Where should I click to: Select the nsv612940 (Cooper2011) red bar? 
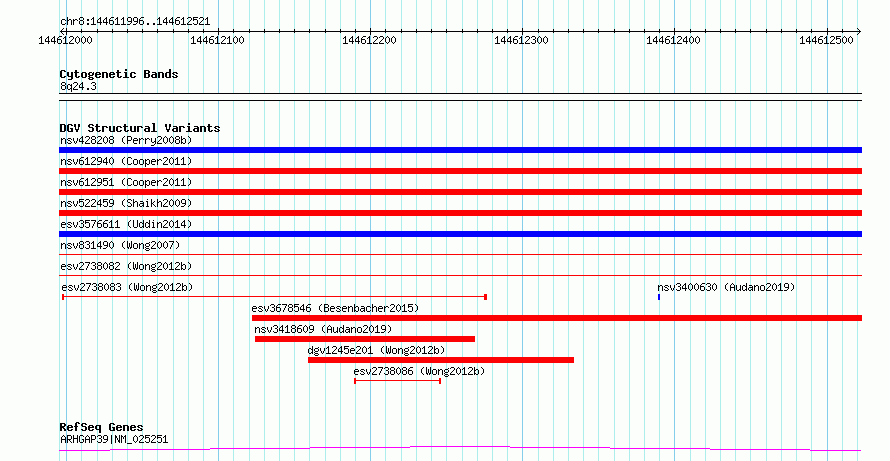(460, 171)
